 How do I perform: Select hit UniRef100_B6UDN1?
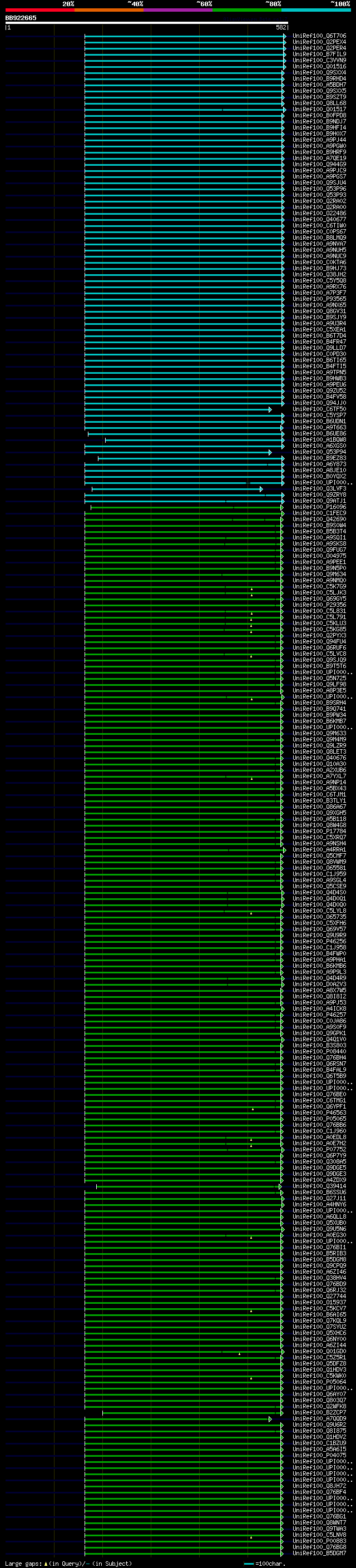coord(319,421)
